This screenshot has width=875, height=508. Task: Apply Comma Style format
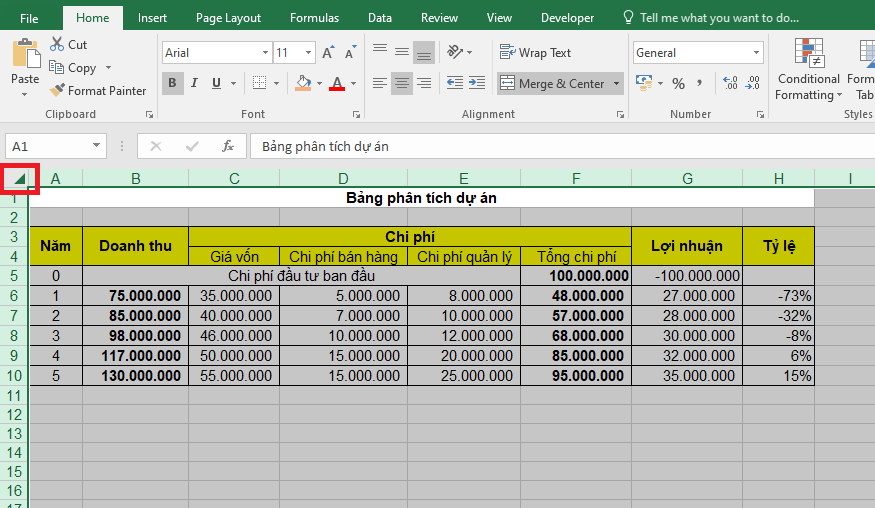point(699,83)
